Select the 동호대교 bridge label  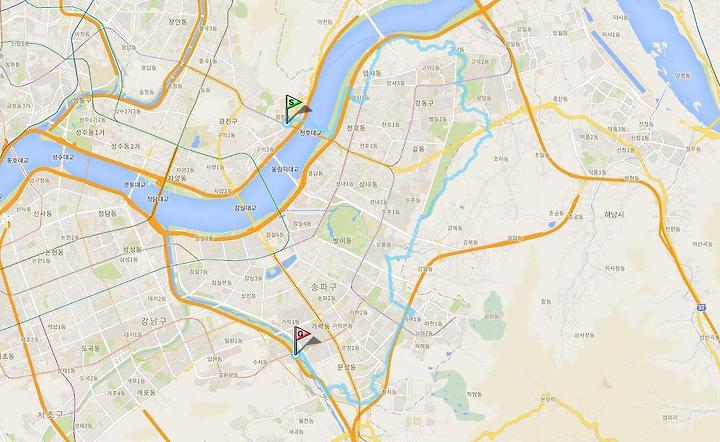[17, 161]
